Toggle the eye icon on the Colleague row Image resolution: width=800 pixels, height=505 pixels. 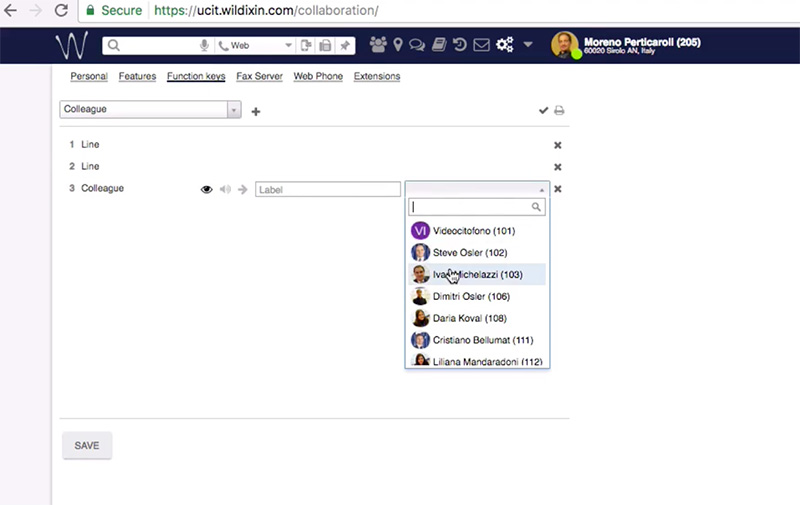[207, 189]
